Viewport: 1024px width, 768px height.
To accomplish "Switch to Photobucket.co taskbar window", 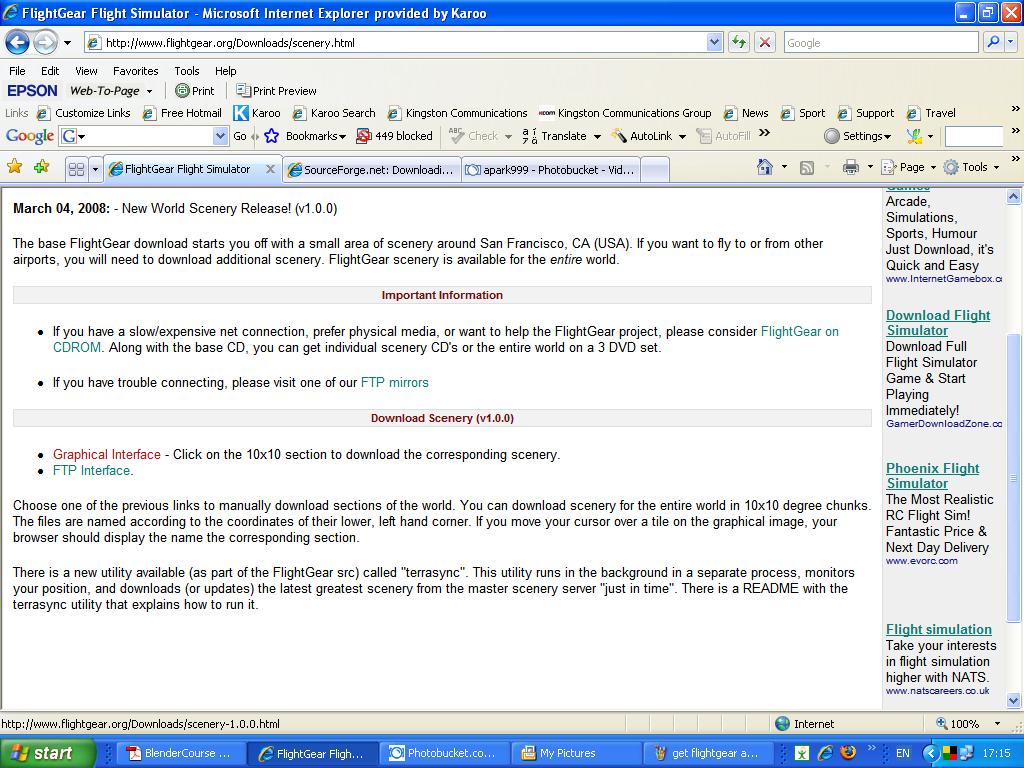I will [445, 753].
